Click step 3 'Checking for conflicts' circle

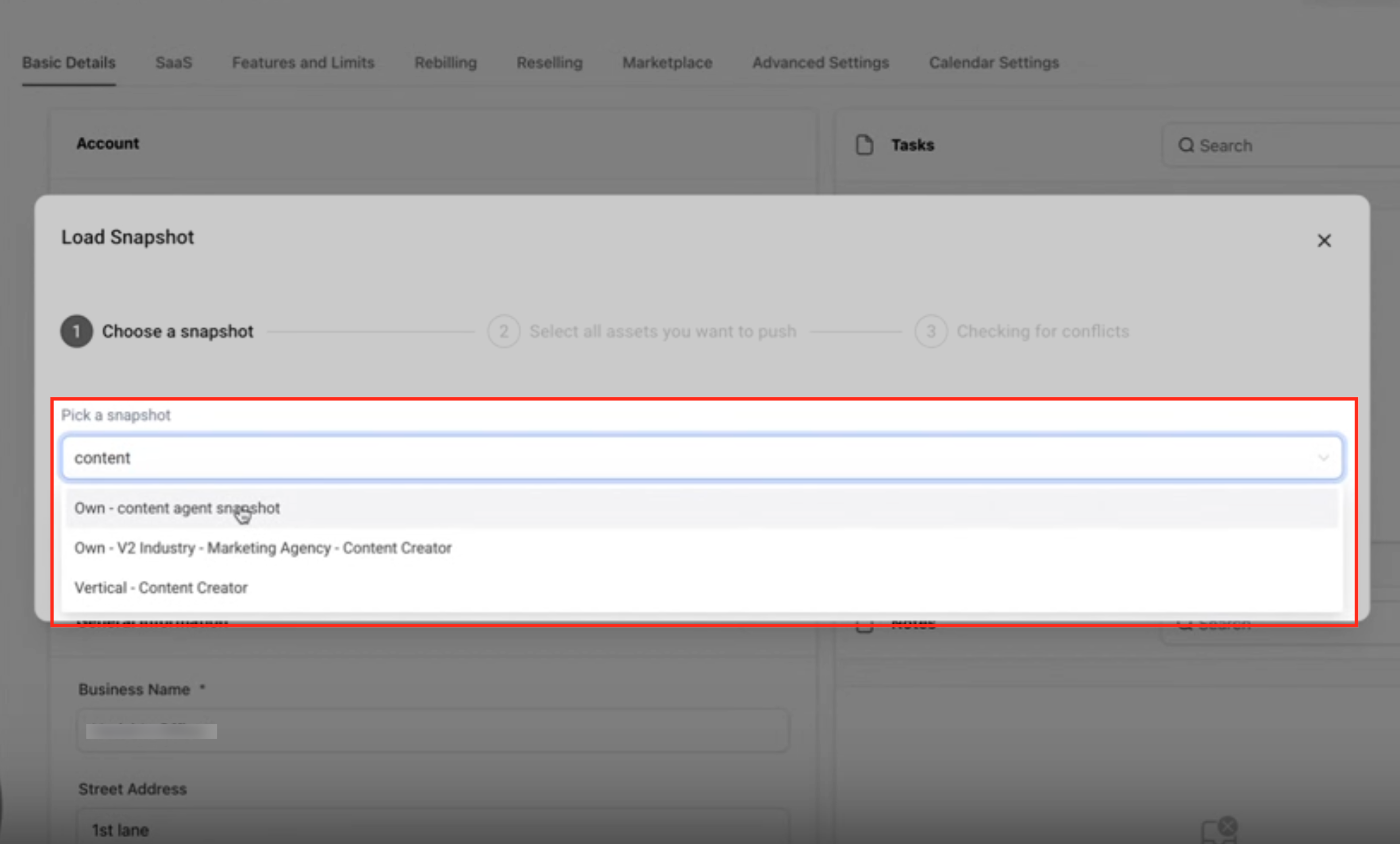coord(930,331)
